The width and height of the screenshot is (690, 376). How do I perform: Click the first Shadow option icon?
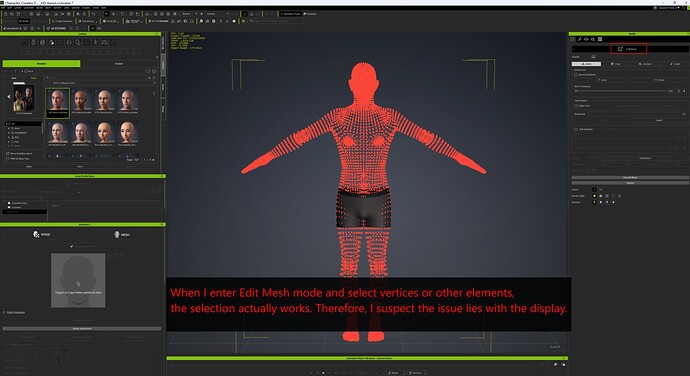(x=595, y=202)
